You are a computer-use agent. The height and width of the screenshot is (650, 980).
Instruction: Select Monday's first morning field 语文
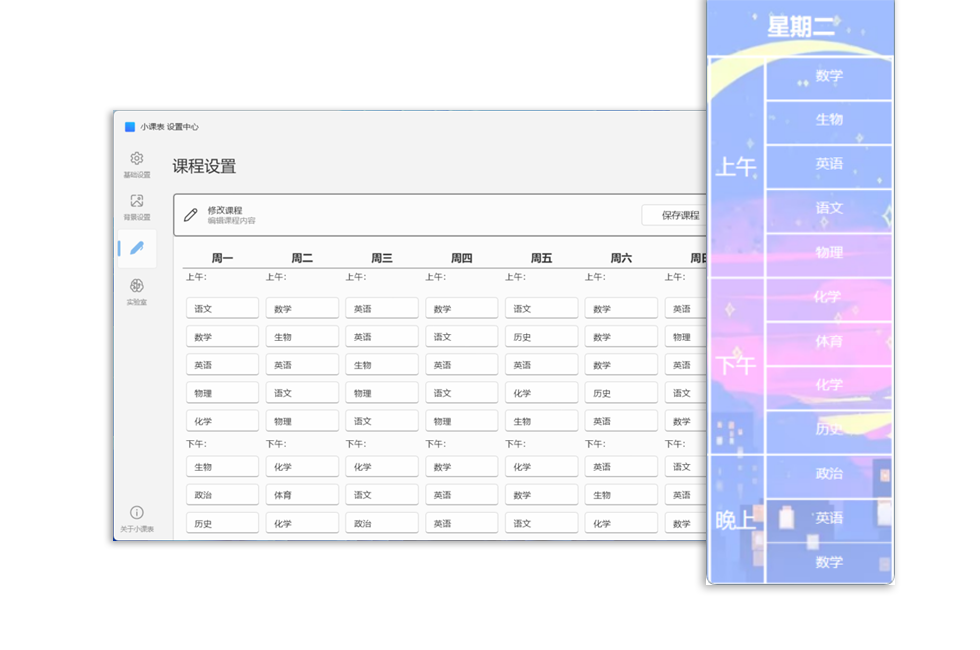[x=222, y=309]
